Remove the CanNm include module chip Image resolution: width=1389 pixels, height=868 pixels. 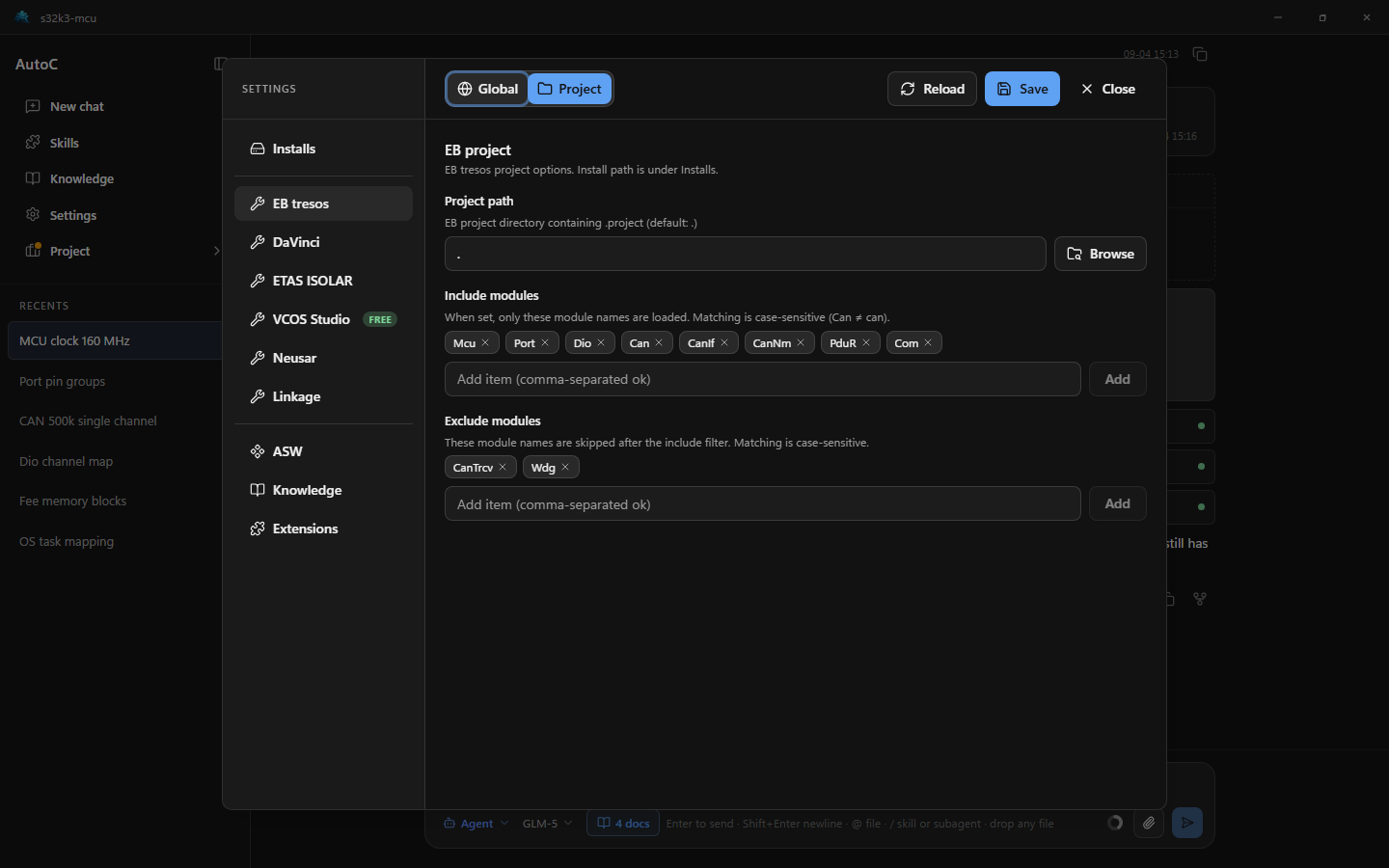[801, 342]
